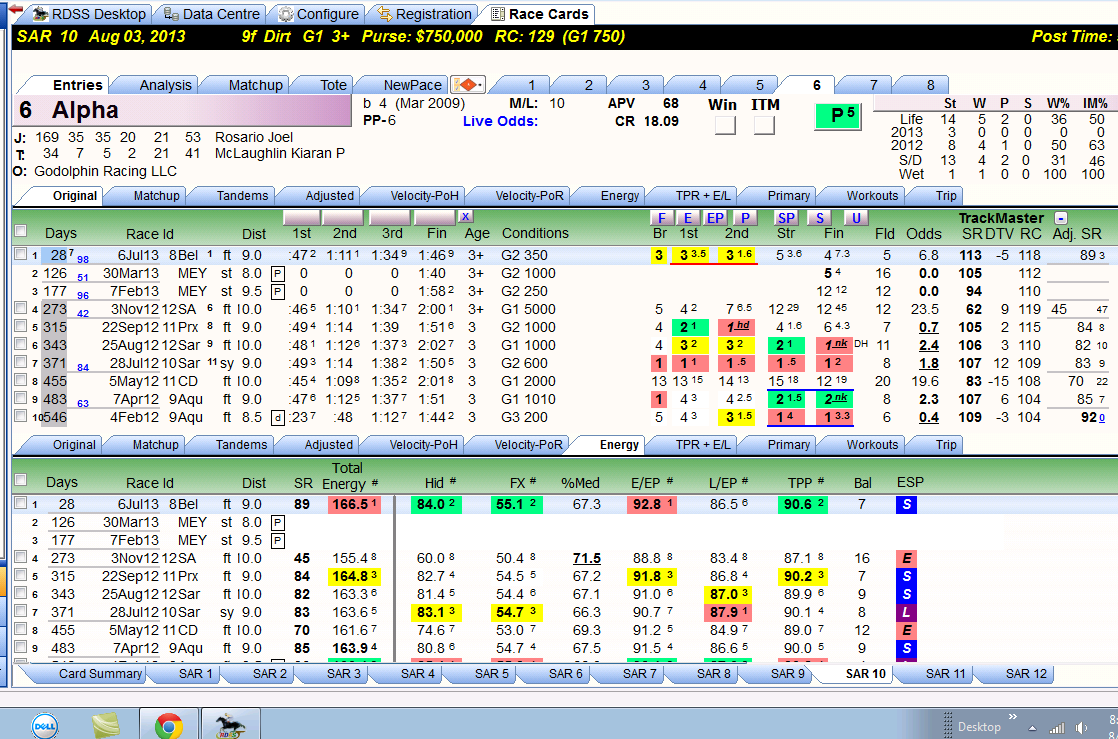Click total energy cell 166.5
The height and width of the screenshot is (739, 1118).
point(354,504)
